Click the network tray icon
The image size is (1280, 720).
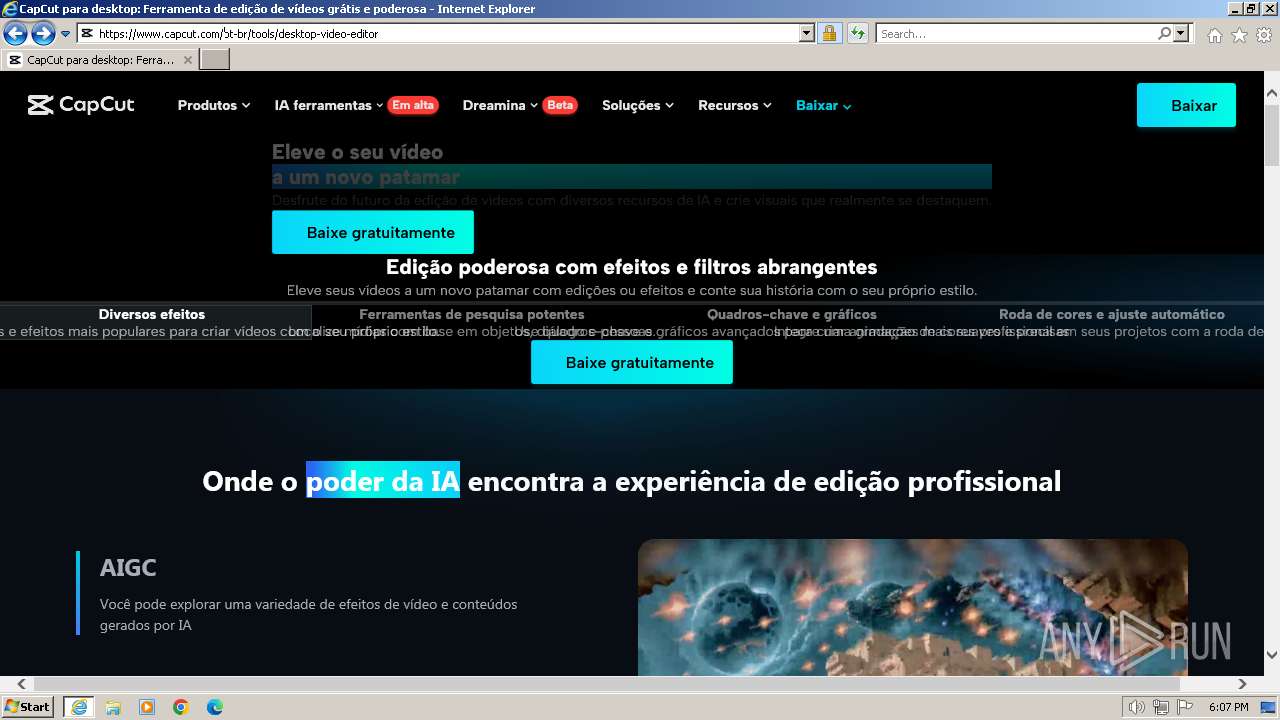point(1160,707)
